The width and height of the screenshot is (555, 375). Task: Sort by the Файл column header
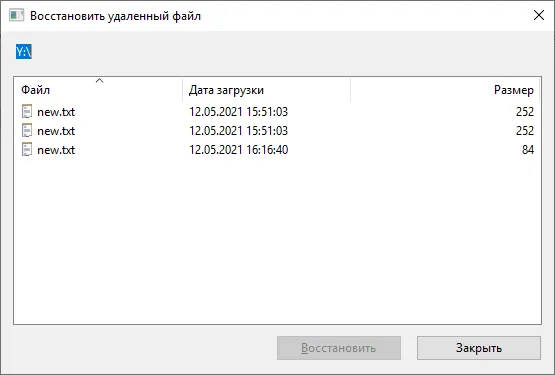coord(98,90)
